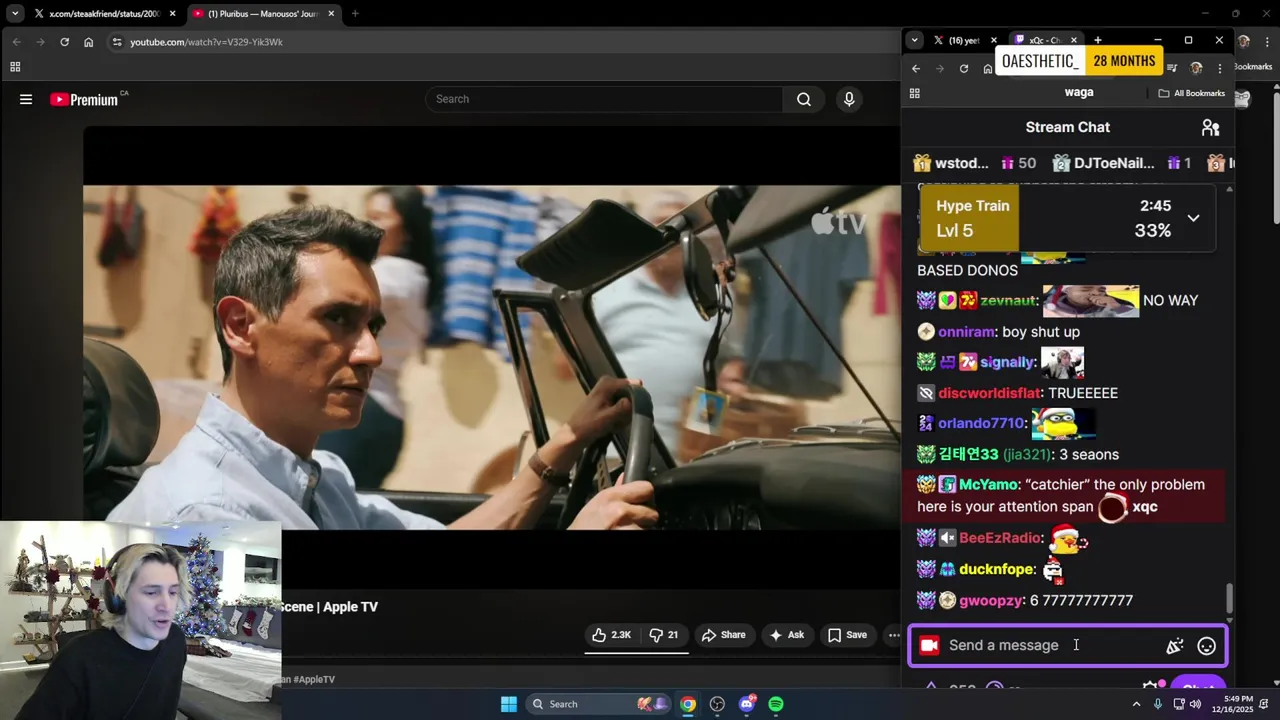Dislike the video with thumbs down
The height and width of the screenshot is (720, 1280).
pyautogui.click(x=664, y=635)
